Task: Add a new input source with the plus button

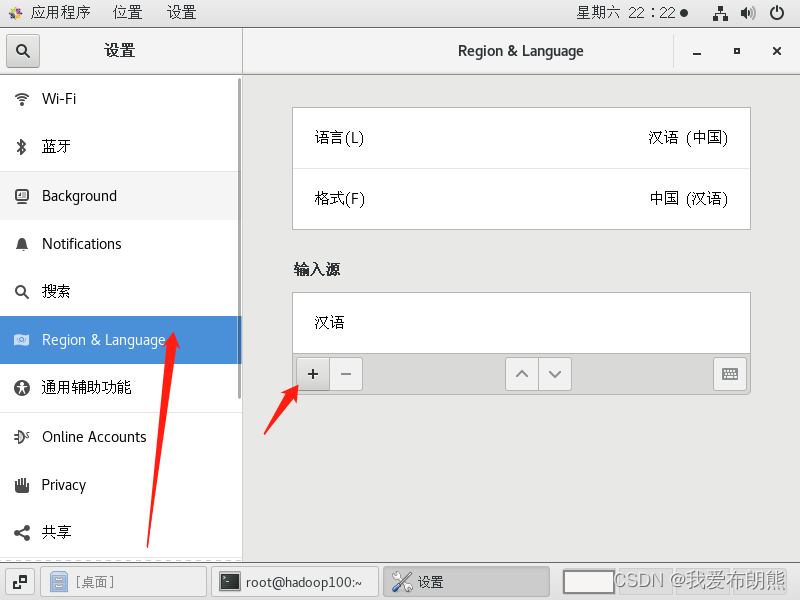Action: pyautogui.click(x=312, y=373)
